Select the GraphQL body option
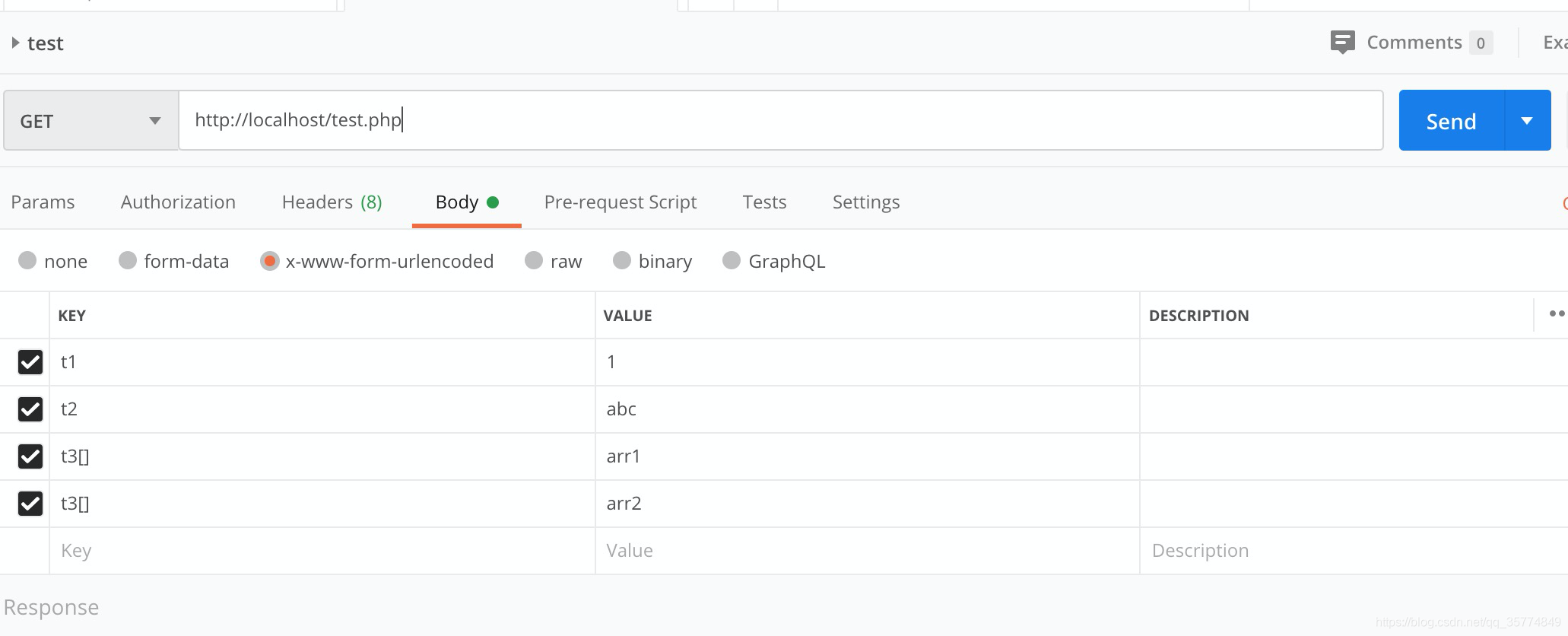This screenshot has height=636, width=1568. 732,261
